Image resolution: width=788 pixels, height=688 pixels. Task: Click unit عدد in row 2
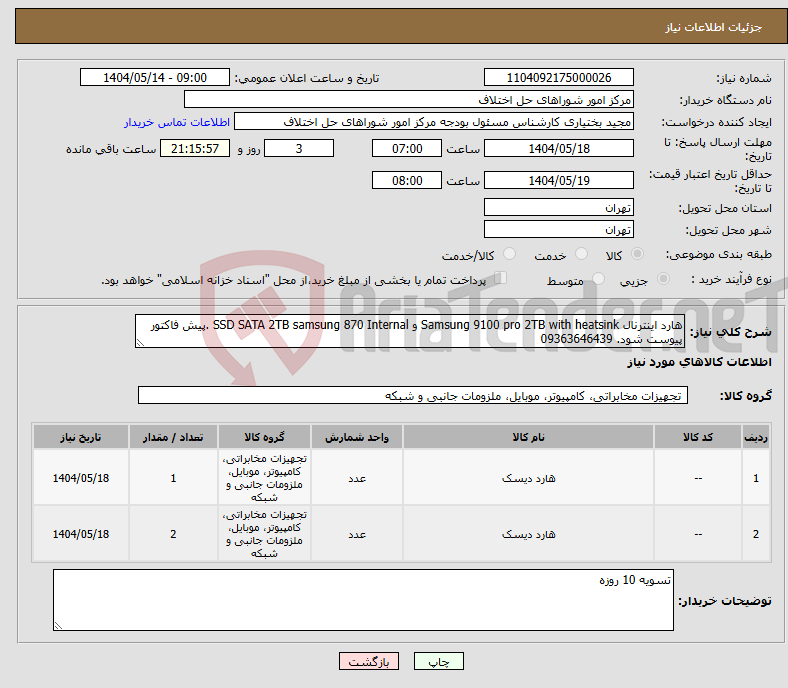point(357,534)
